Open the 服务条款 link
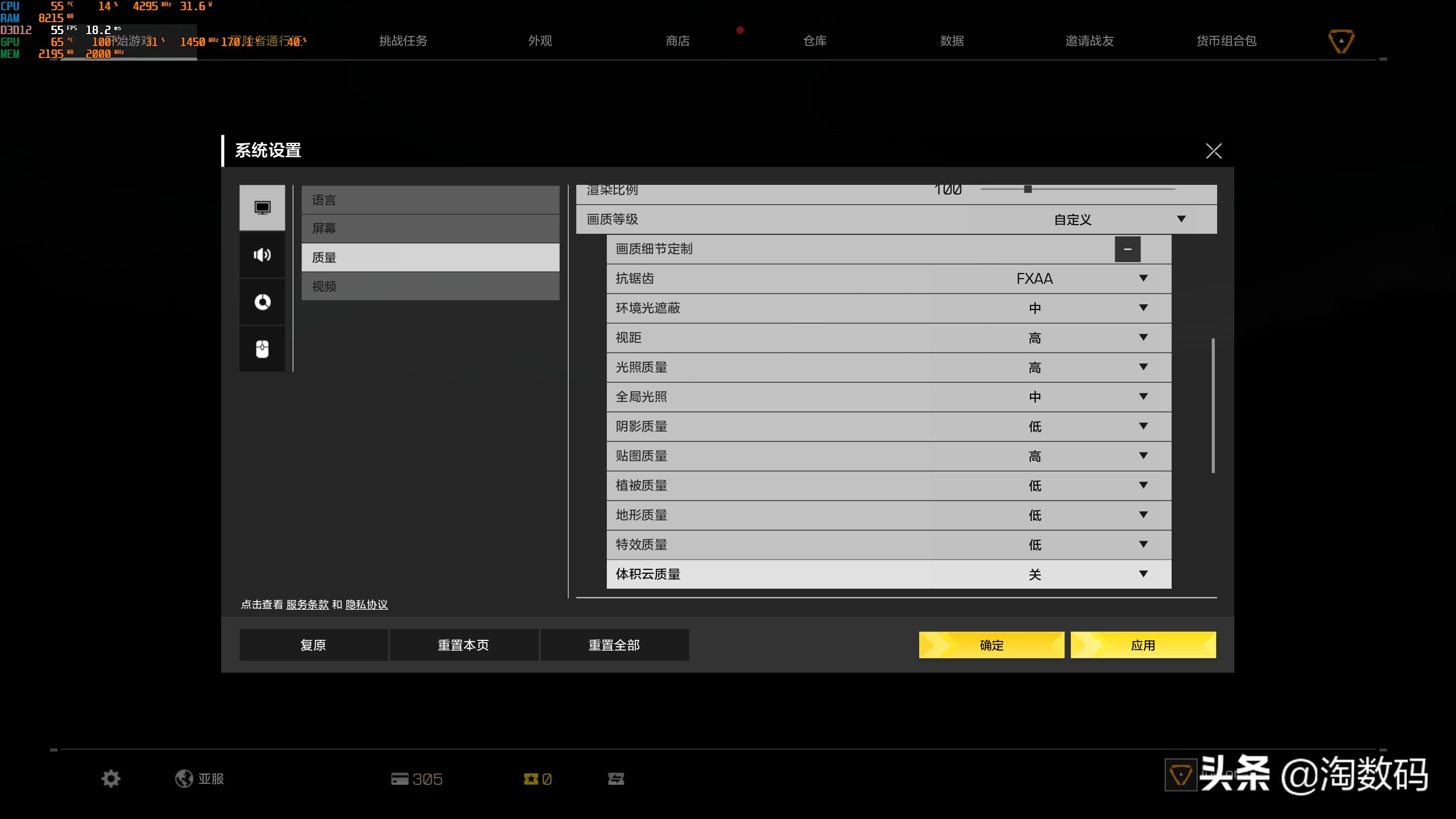 coord(307,605)
